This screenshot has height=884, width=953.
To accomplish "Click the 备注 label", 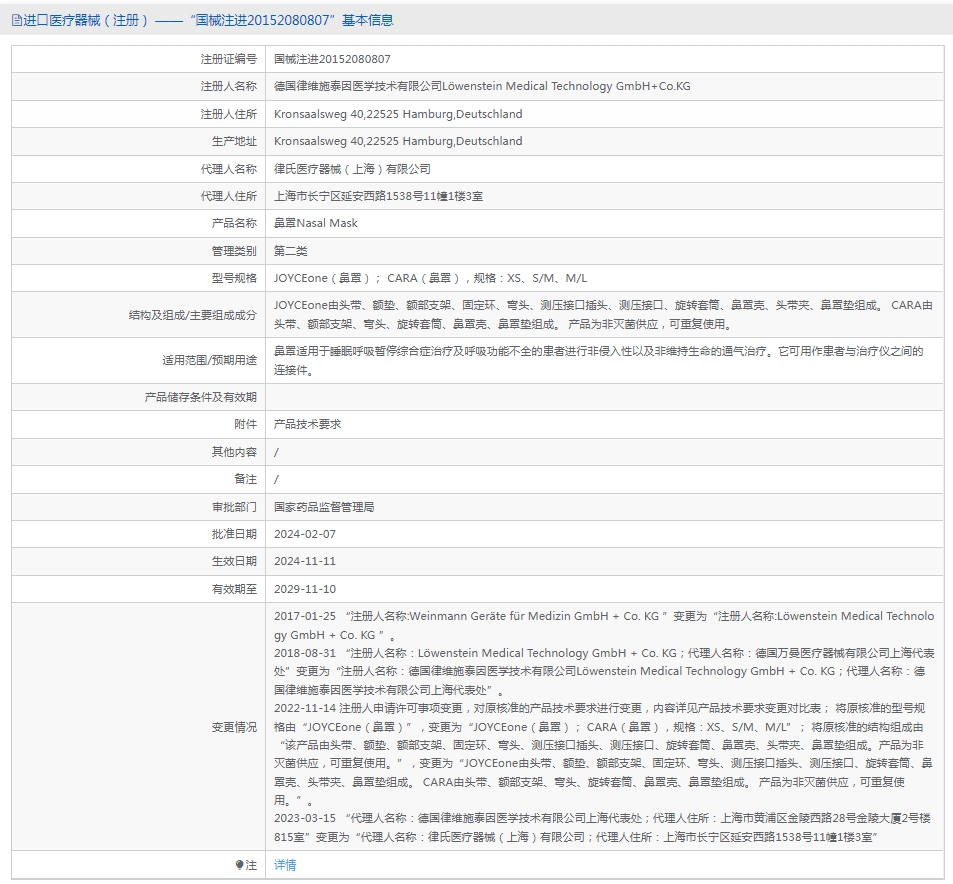I will pos(246,479).
